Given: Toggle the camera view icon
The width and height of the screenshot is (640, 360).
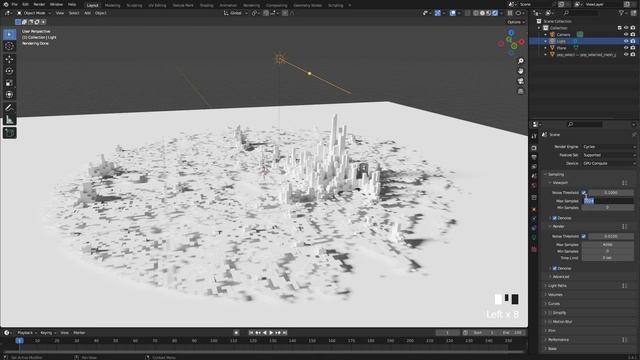Looking at the screenshot, I should (521, 81).
